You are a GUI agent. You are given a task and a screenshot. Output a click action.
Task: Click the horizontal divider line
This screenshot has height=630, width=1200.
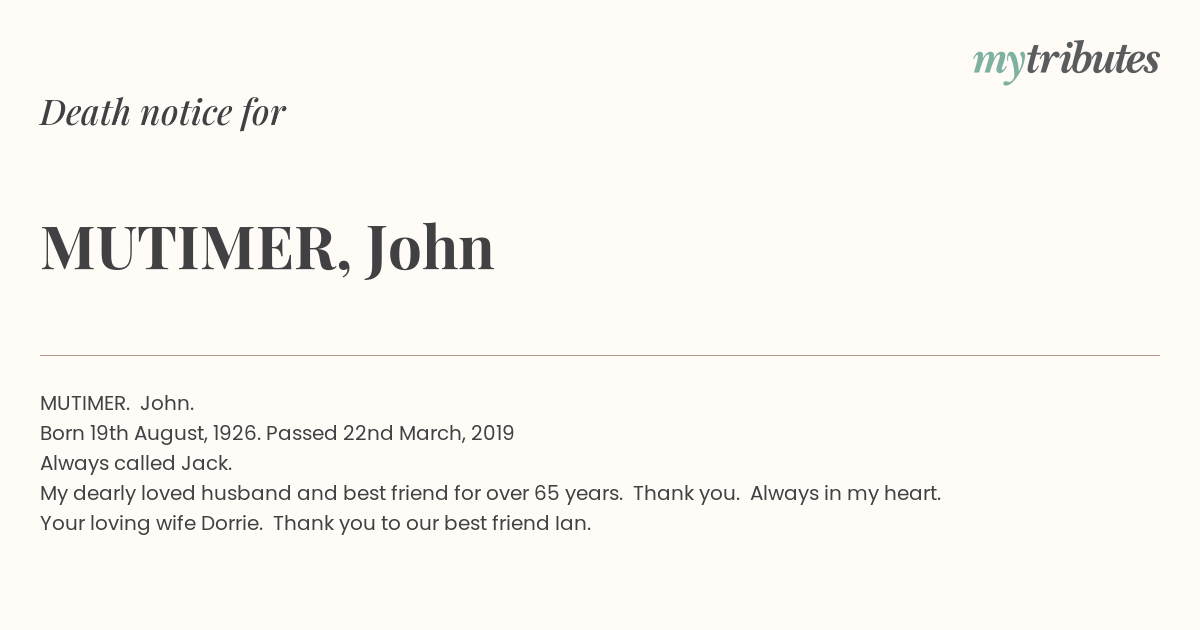[x=600, y=355]
